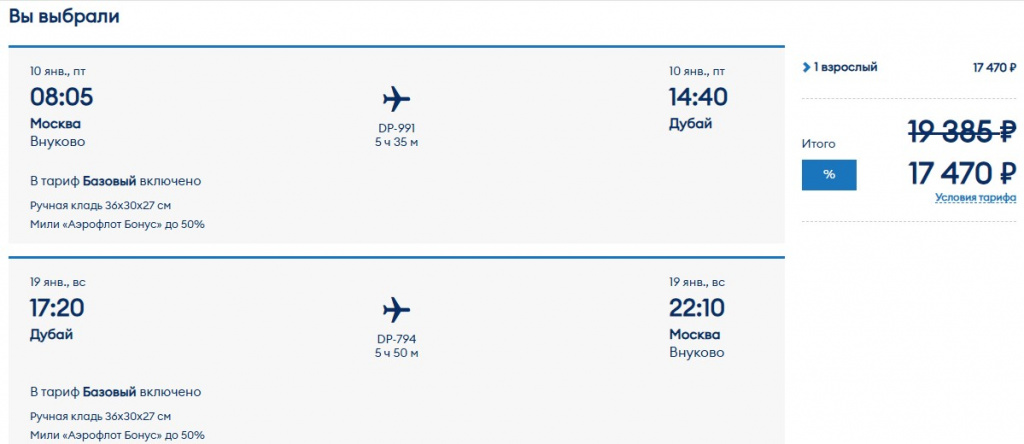Open the Условия тарифа link
This screenshot has height=444, width=1024.
pyautogui.click(x=975, y=197)
